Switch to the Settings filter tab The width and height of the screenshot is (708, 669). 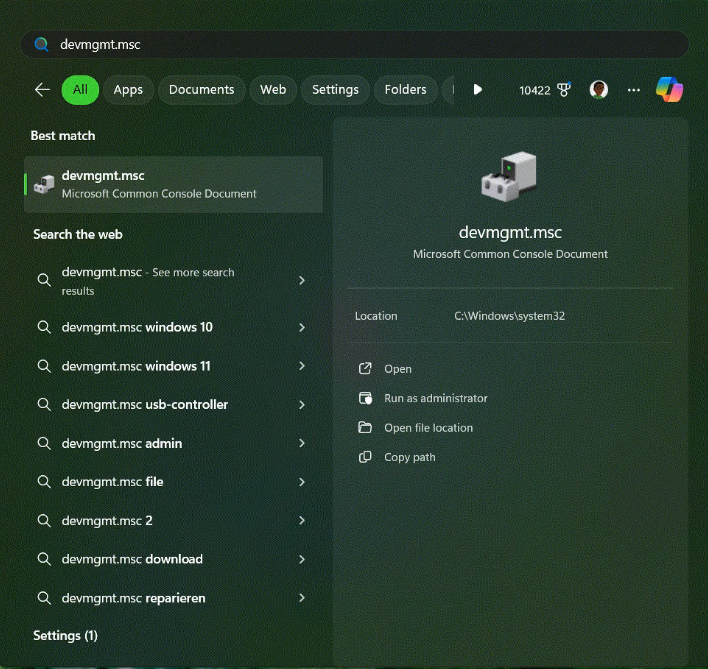(335, 89)
